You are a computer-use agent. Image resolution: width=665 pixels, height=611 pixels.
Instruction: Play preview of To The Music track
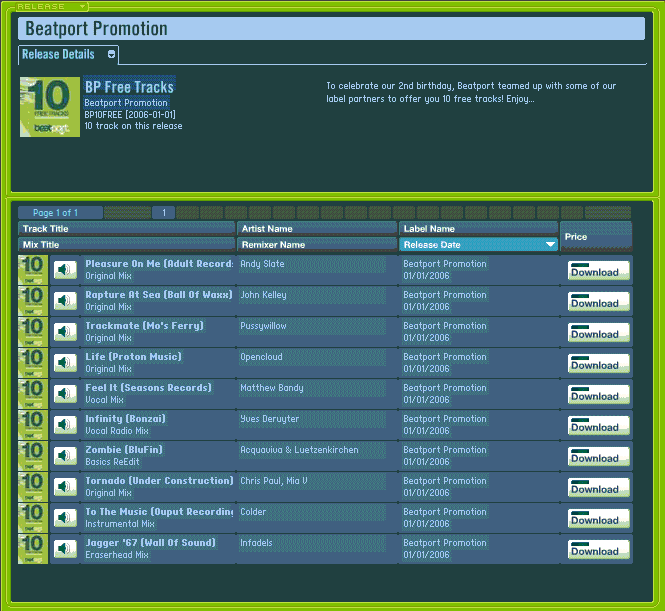pyautogui.click(x=65, y=517)
